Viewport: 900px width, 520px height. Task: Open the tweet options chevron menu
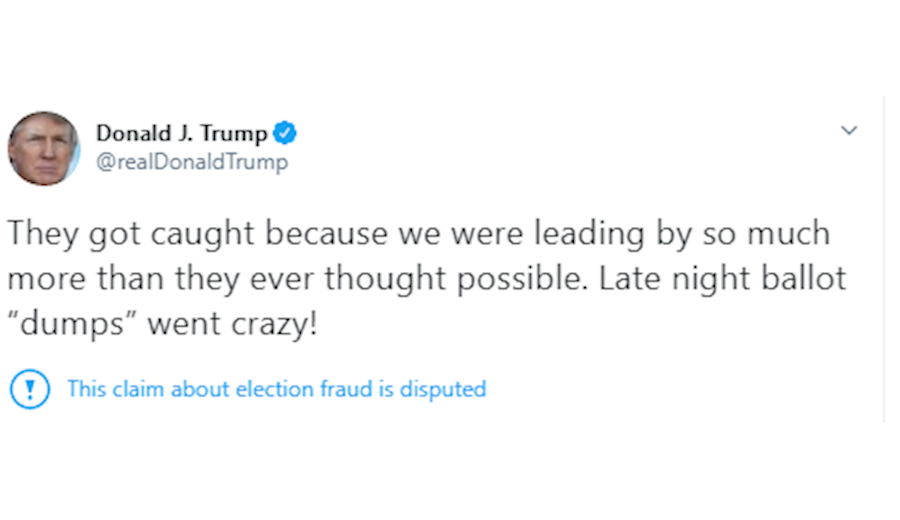[849, 130]
